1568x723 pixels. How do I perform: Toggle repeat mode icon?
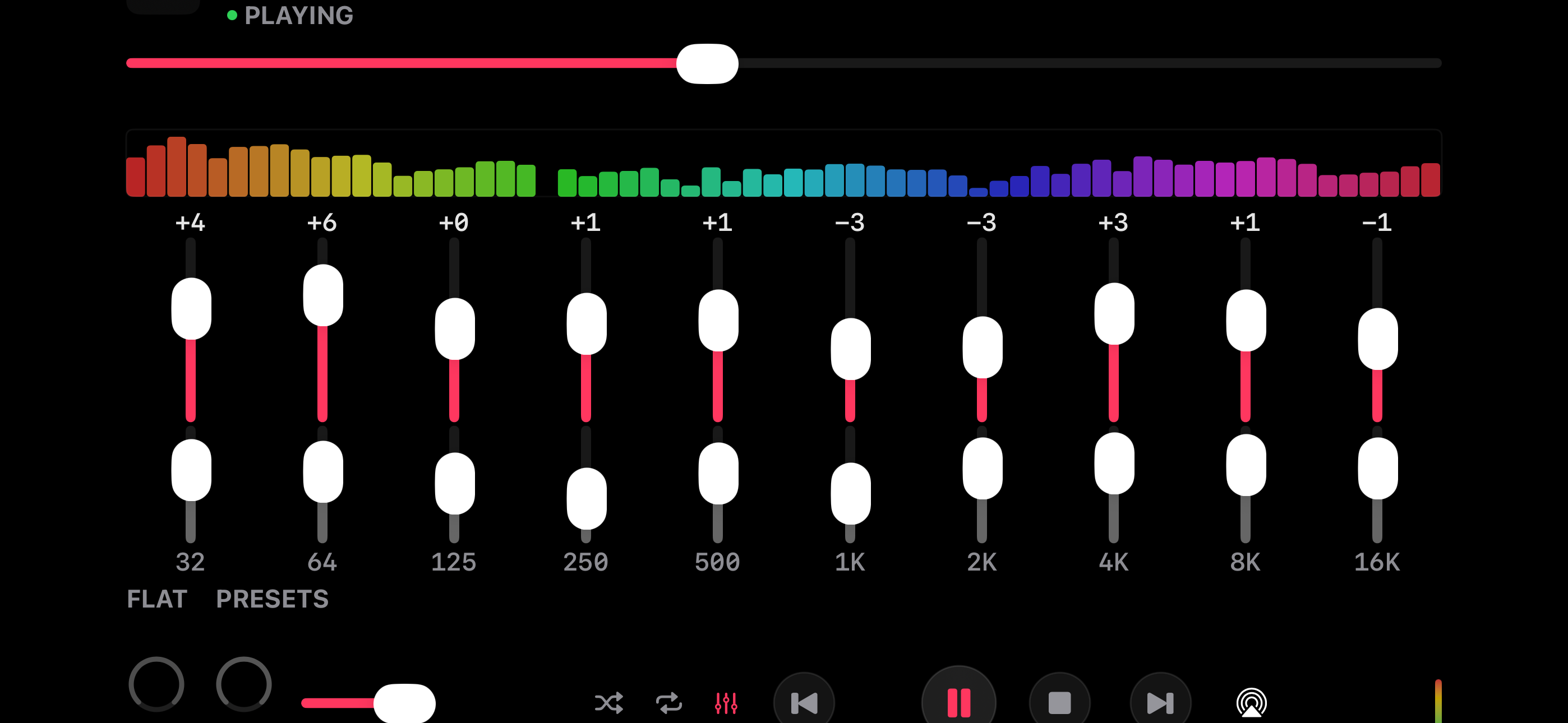668,703
